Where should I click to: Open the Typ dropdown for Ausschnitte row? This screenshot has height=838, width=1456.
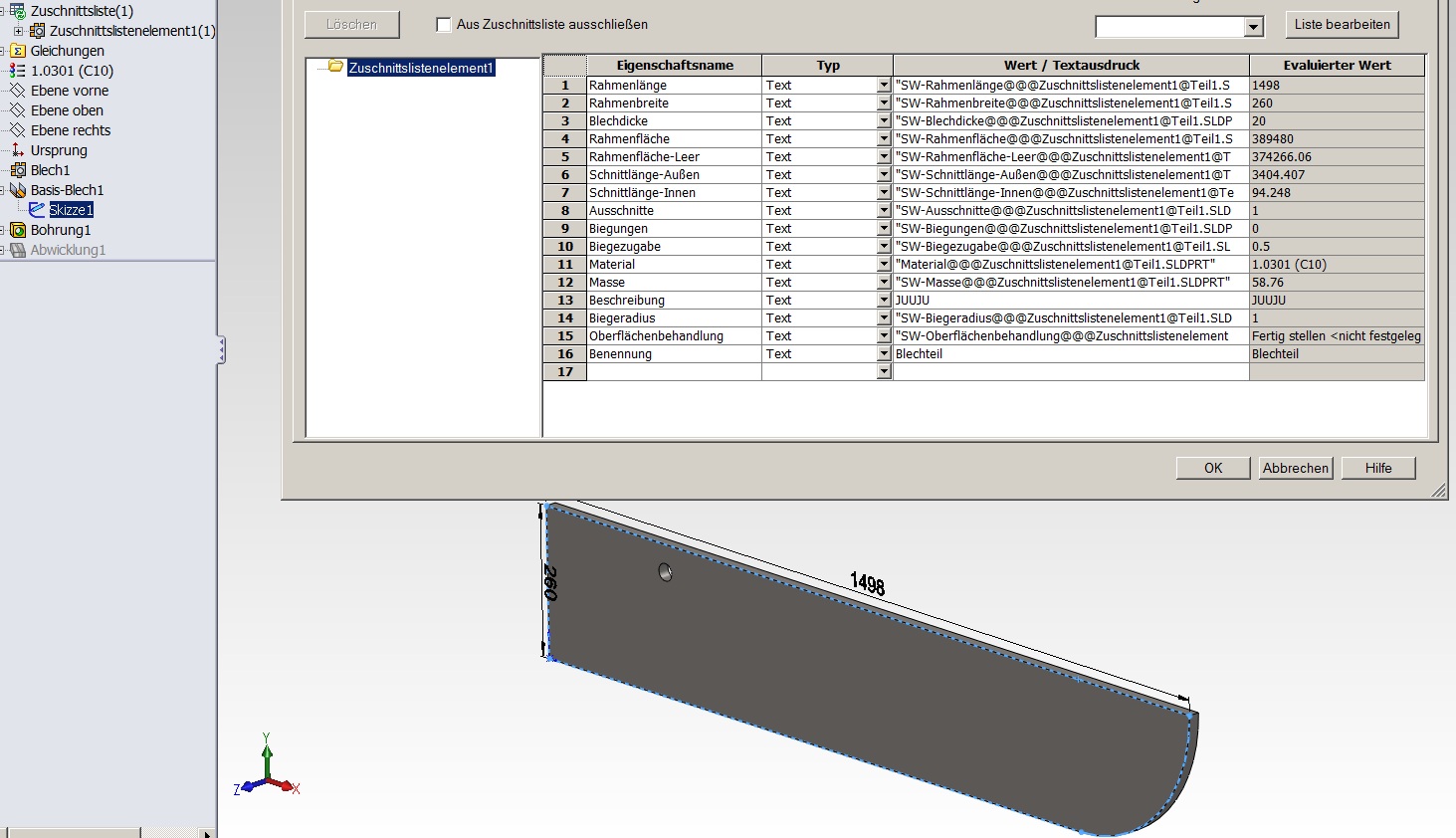[x=884, y=211]
